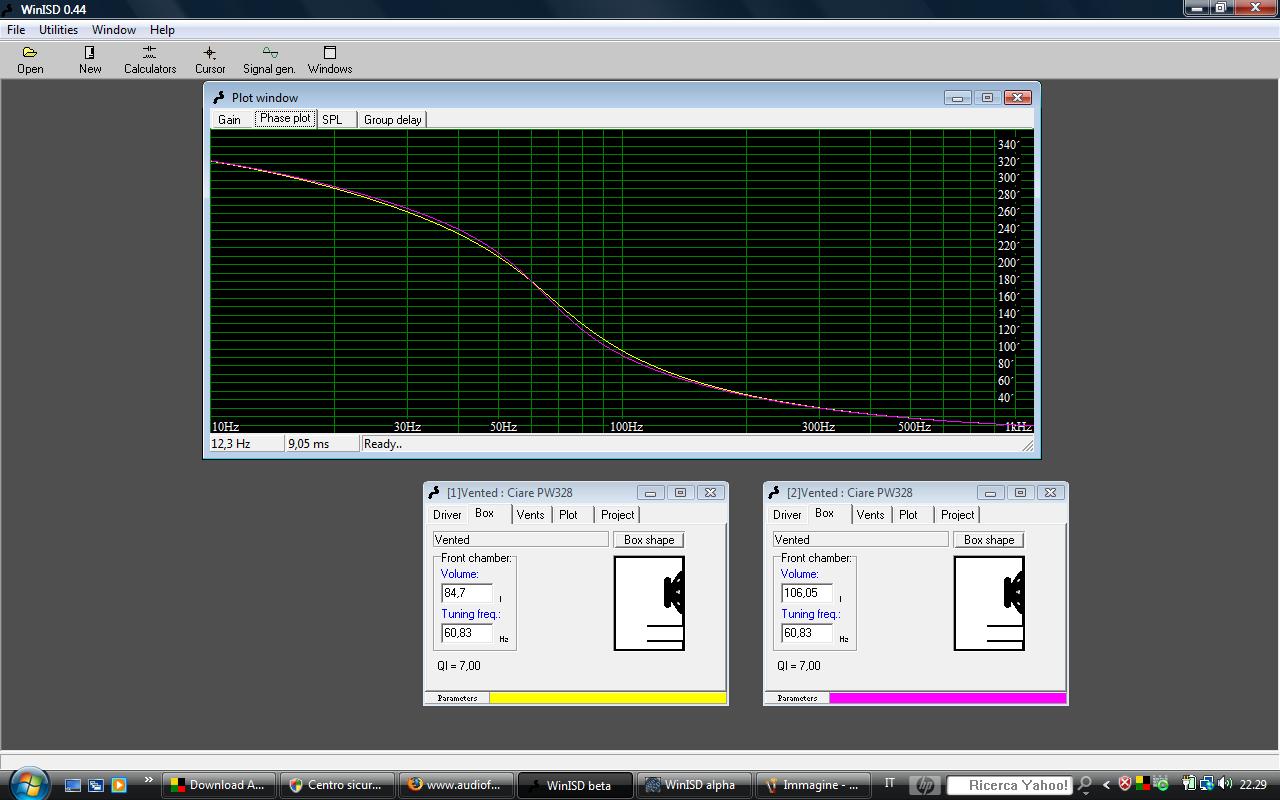The height and width of the screenshot is (800, 1280).
Task: Click the Open toolbar icon
Action: point(30,59)
